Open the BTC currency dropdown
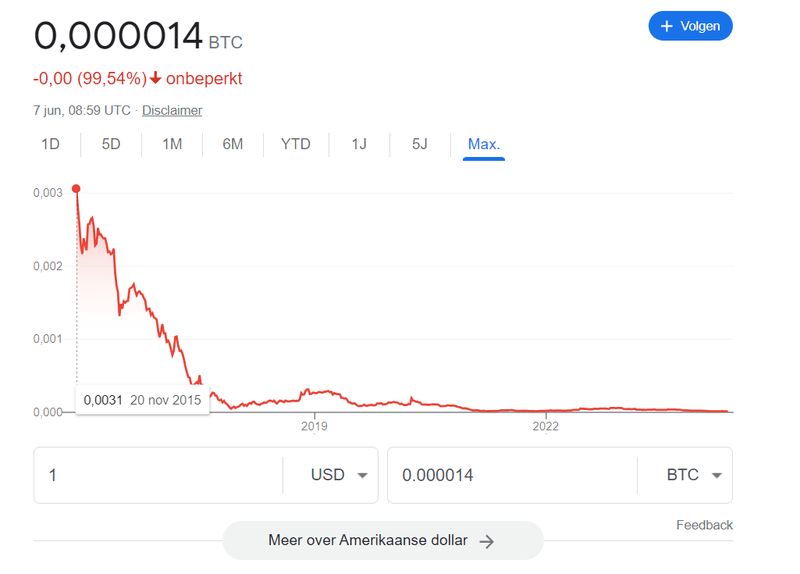The width and height of the screenshot is (800, 574). pyautogui.click(x=694, y=475)
